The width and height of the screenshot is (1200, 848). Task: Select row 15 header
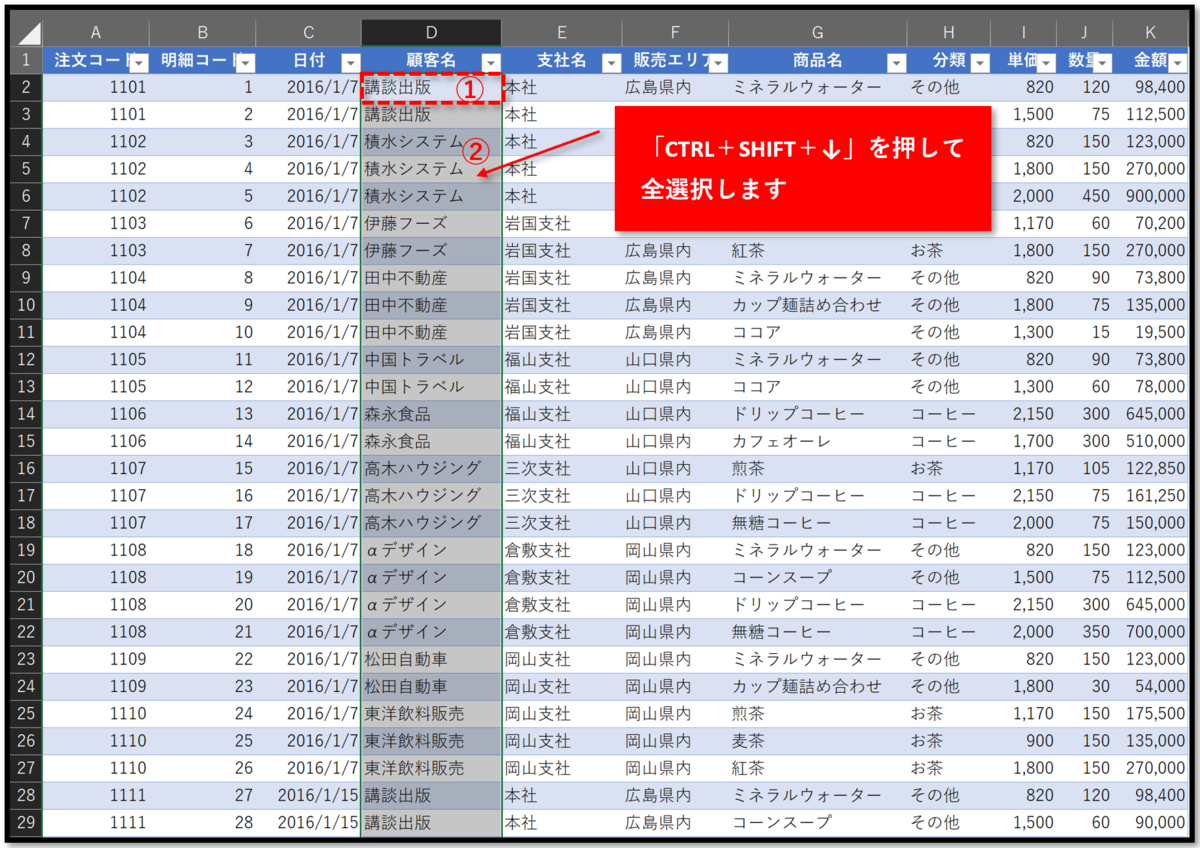25,440
